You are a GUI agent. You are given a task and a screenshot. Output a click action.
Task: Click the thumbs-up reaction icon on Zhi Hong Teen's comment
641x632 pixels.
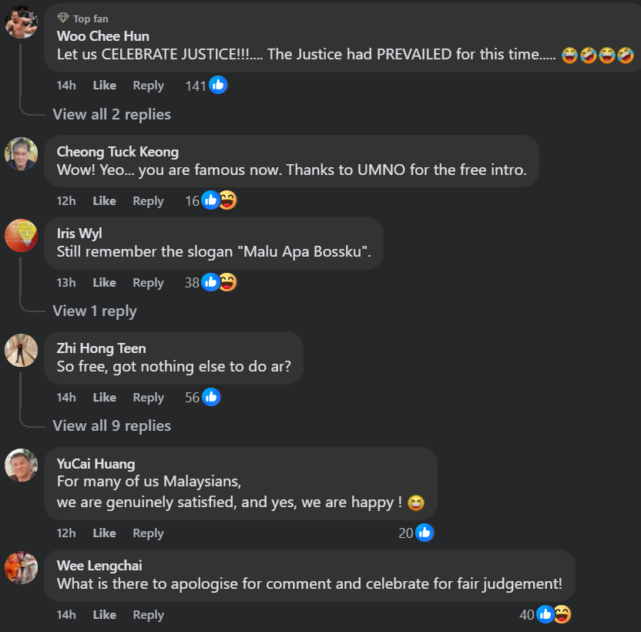(x=211, y=397)
